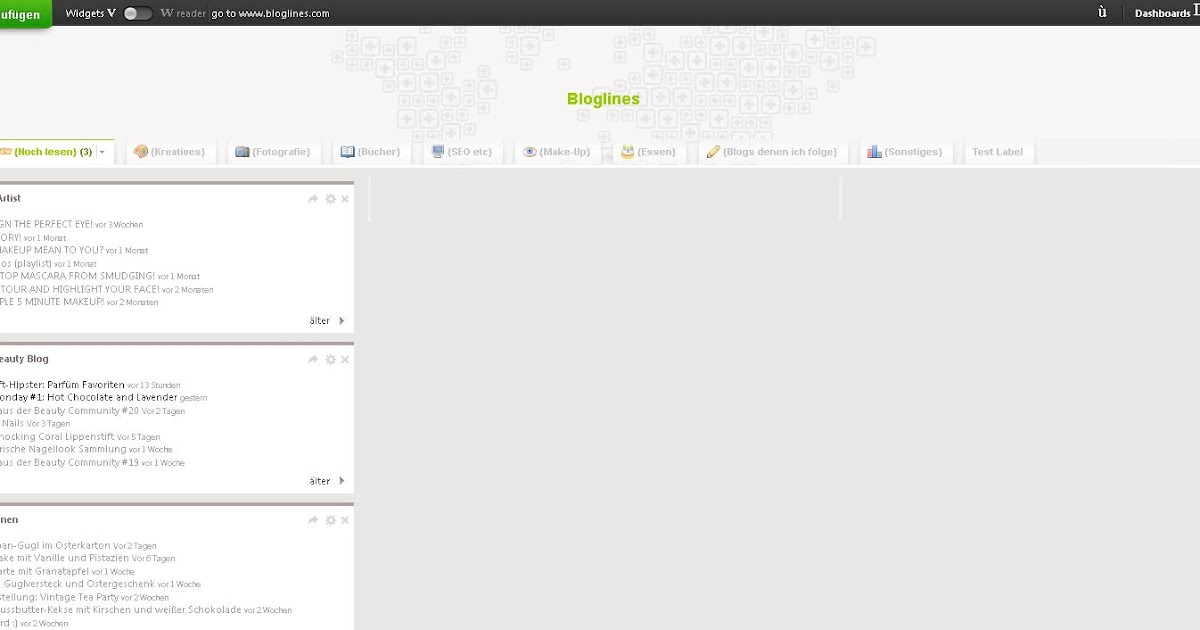
Task: Open the 'Vintage Tea Party' post
Action: pos(59,597)
